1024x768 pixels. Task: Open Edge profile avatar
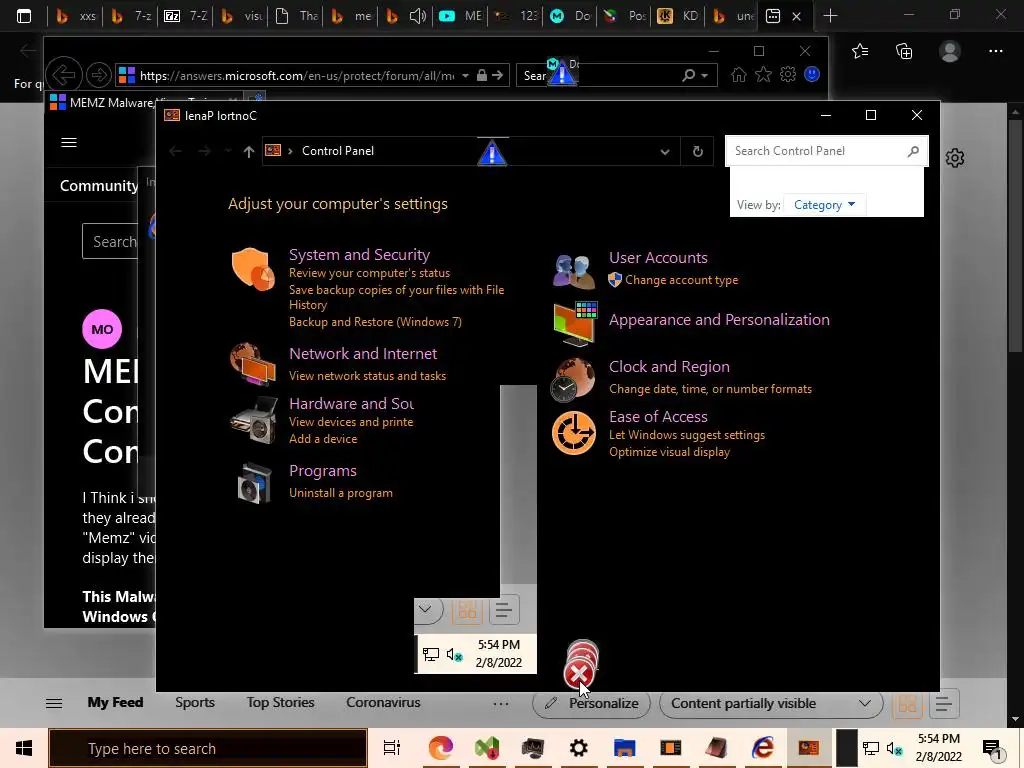pos(950,51)
